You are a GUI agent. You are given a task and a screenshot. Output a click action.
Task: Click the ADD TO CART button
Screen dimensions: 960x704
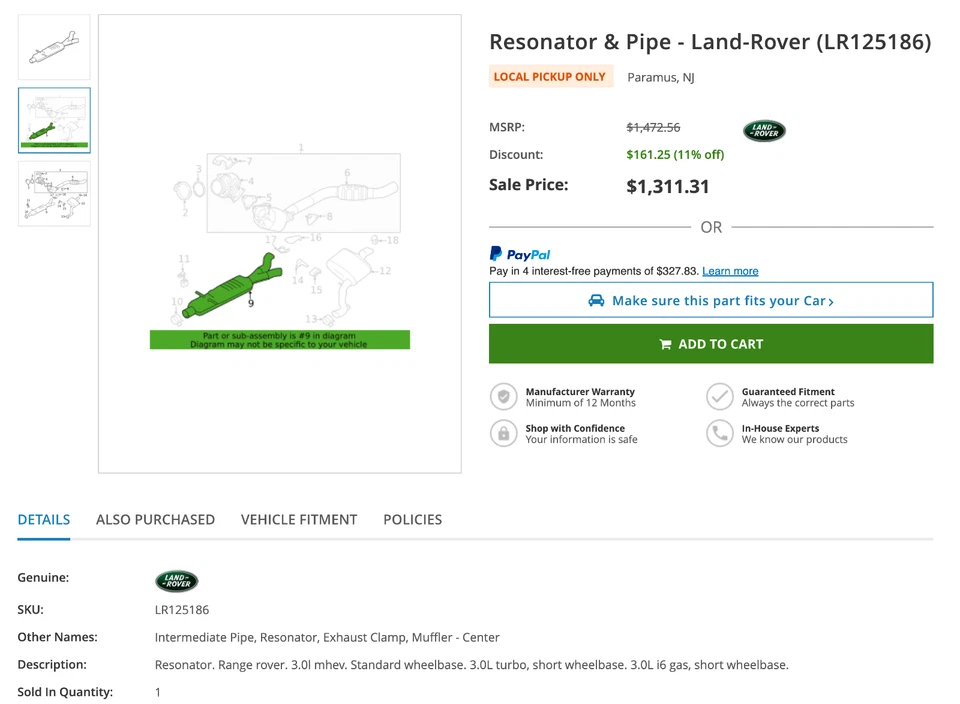click(x=710, y=343)
